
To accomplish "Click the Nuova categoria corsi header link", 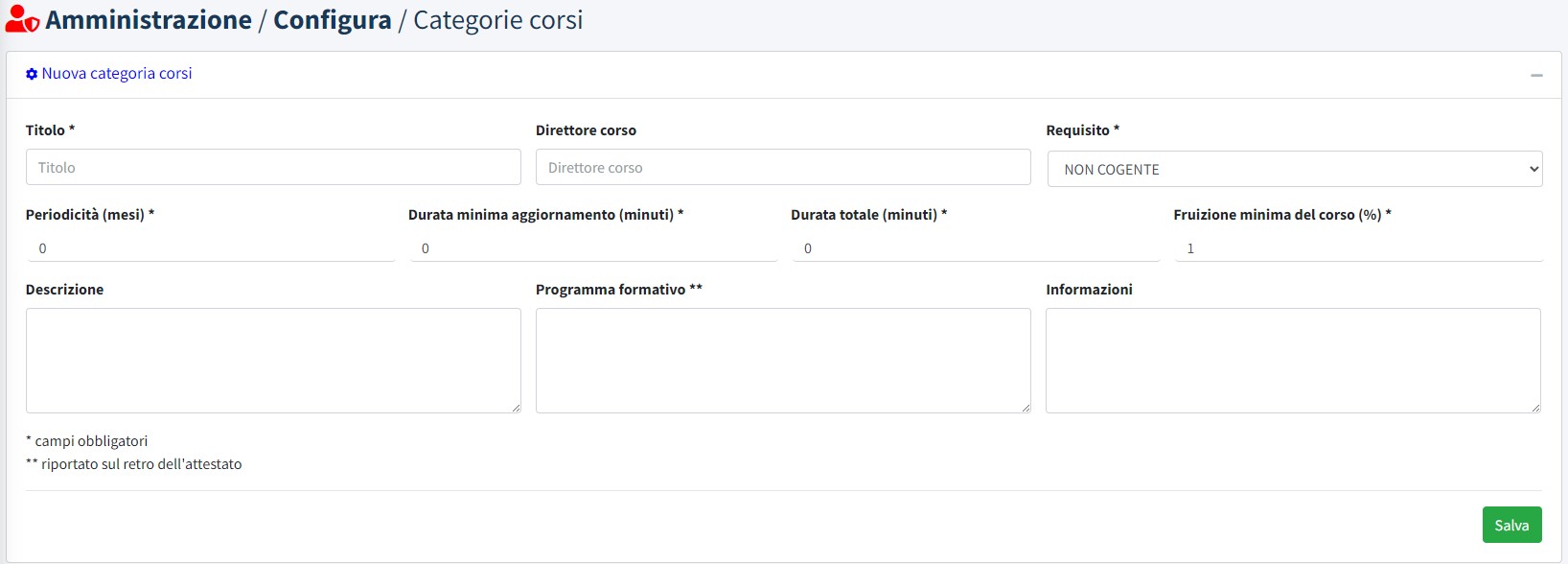I will click(116, 73).
